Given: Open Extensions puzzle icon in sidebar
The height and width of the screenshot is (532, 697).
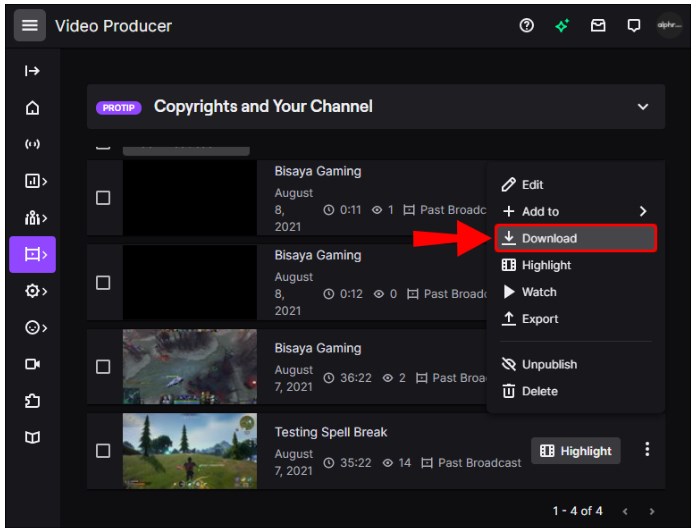Looking at the screenshot, I should tap(32, 401).
